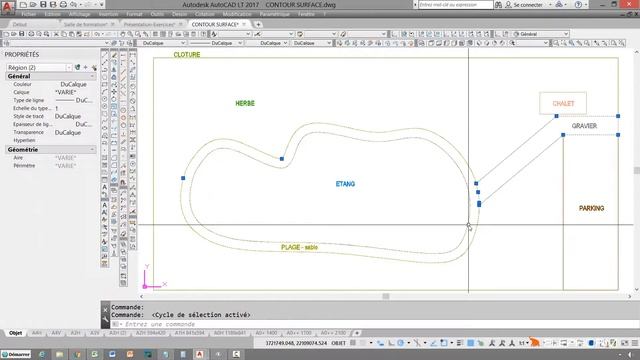The image size is (640, 360).
Task: Toggle the PICKADD icon in Properties panel
Action: (77, 67)
